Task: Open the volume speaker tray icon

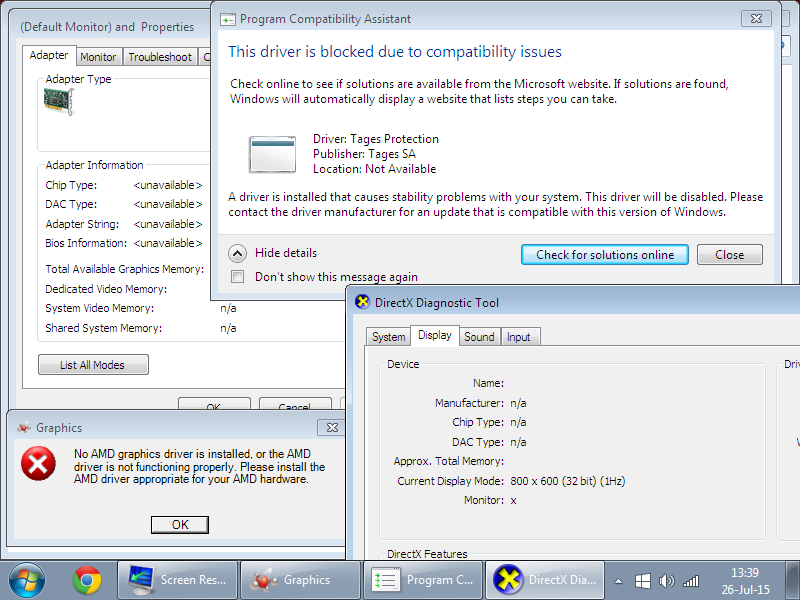Action: 666,581
